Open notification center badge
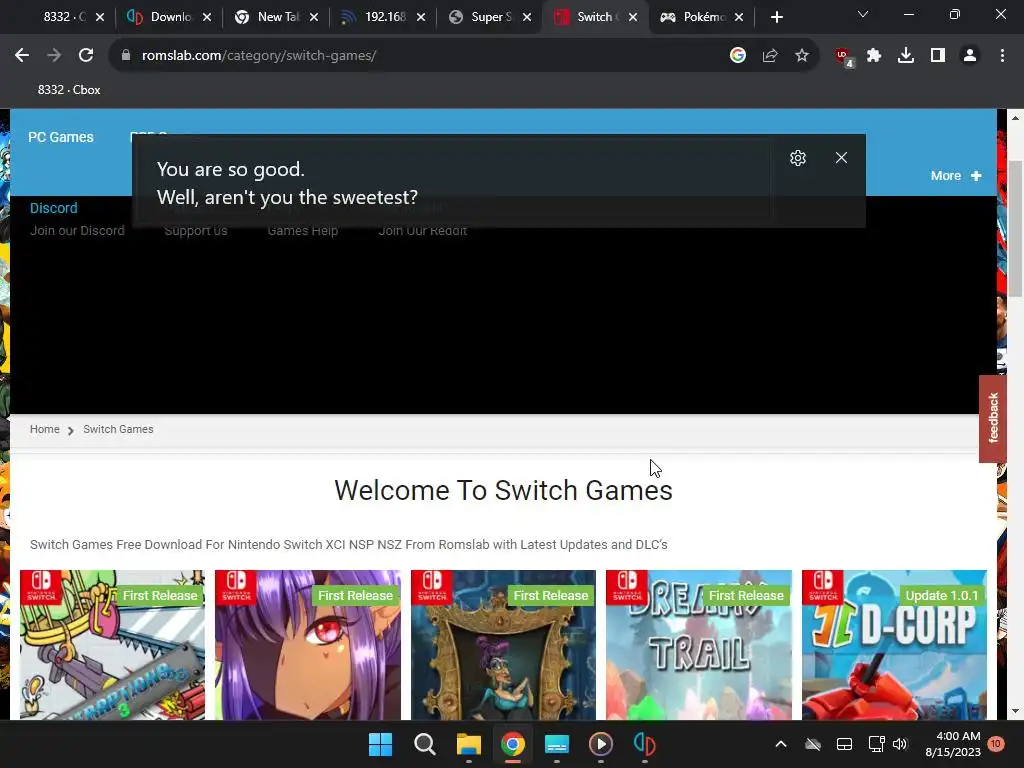1024x768 pixels. 995,744
